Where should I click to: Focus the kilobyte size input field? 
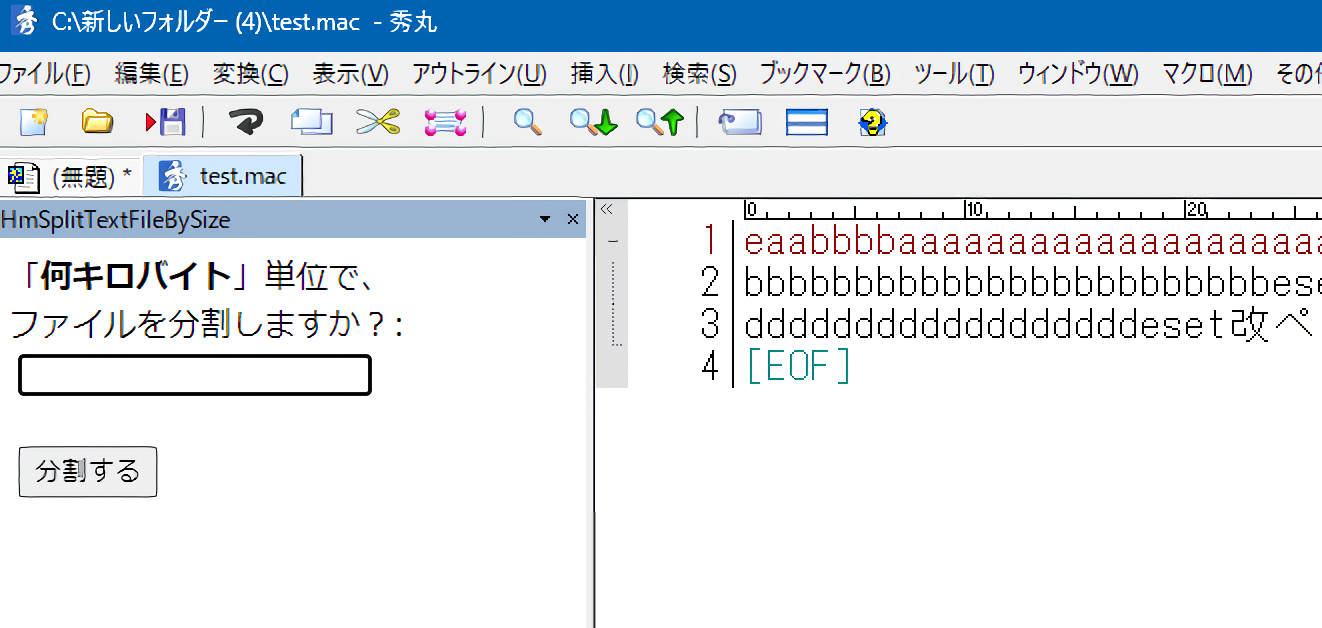click(195, 375)
